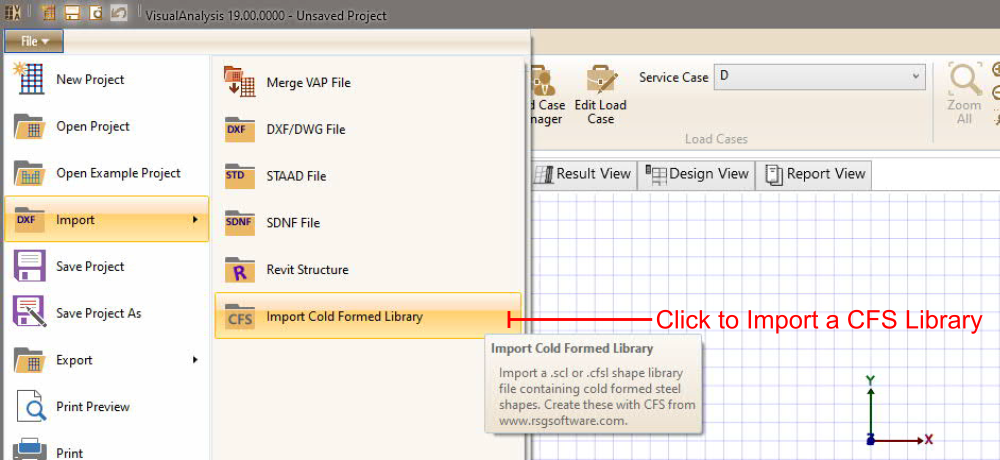Click print preview icon in quick access toolbar

[x=96, y=13]
